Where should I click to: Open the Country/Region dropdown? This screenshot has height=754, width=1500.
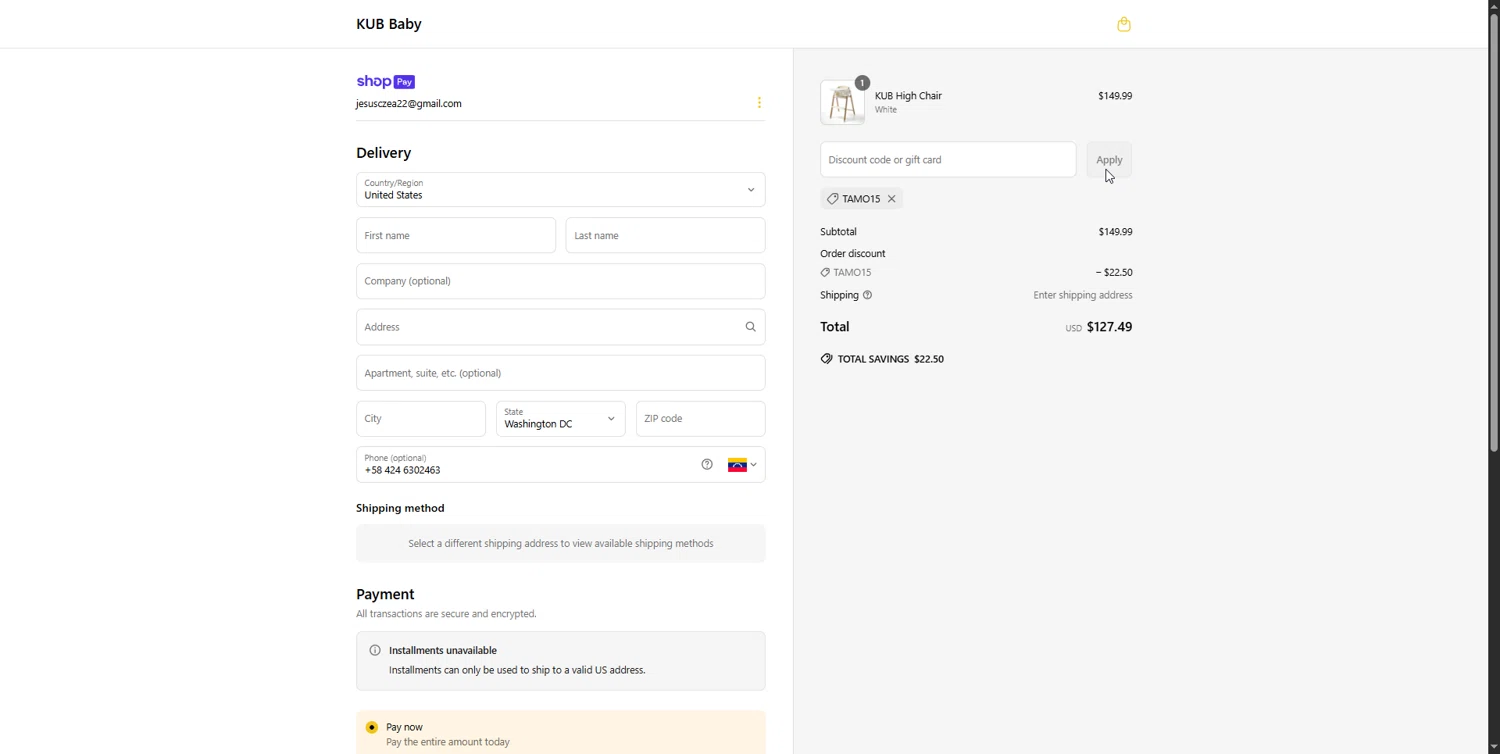(561, 190)
